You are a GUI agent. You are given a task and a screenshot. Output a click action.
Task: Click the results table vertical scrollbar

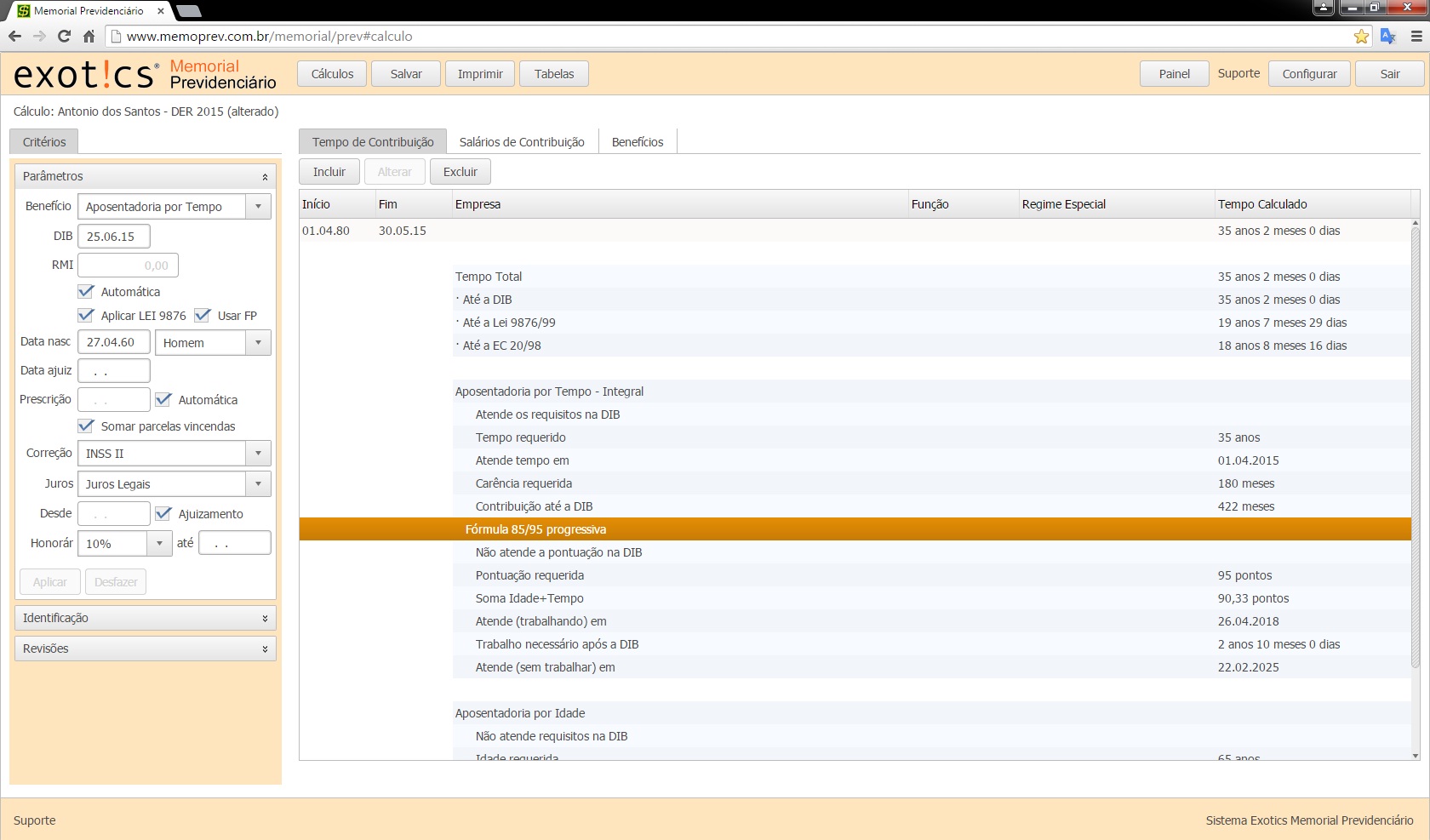pos(1415,443)
